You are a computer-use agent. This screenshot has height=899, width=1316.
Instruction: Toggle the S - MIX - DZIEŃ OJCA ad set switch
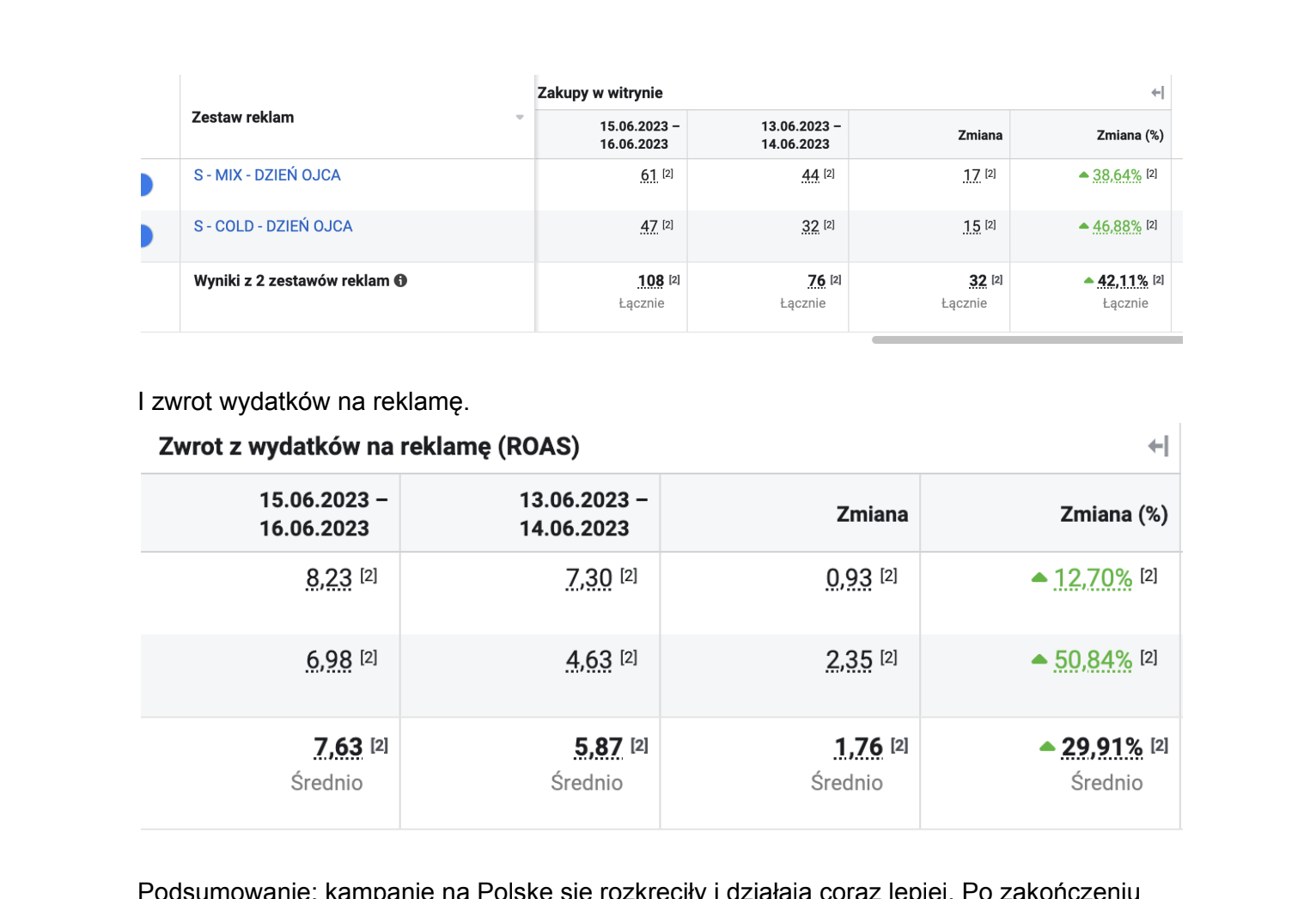[x=145, y=184]
